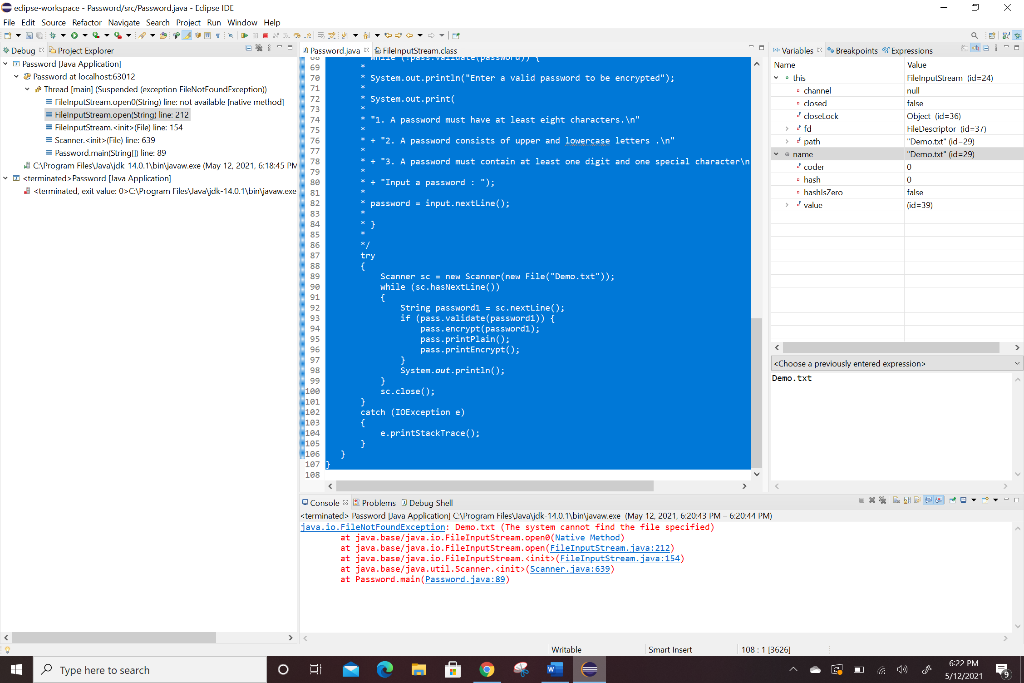Image resolution: width=1024 pixels, height=683 pixels.
Task: Expand the 'value' variable node
Action: 787,205
